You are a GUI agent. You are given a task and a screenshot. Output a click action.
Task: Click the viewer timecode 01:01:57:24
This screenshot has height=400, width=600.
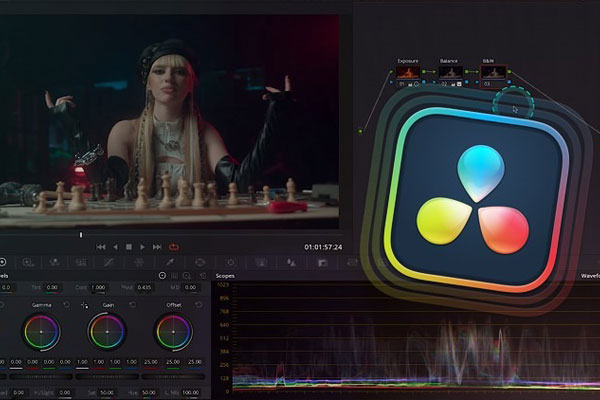click(x=323, y=247)
